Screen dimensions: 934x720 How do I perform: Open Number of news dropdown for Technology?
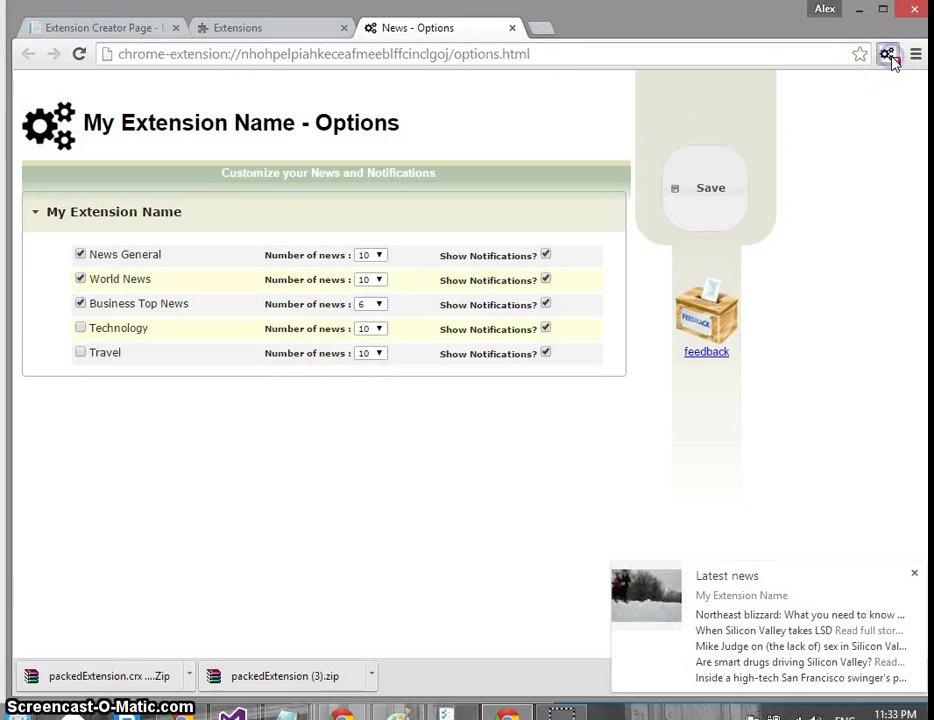(x=371, y=329)
